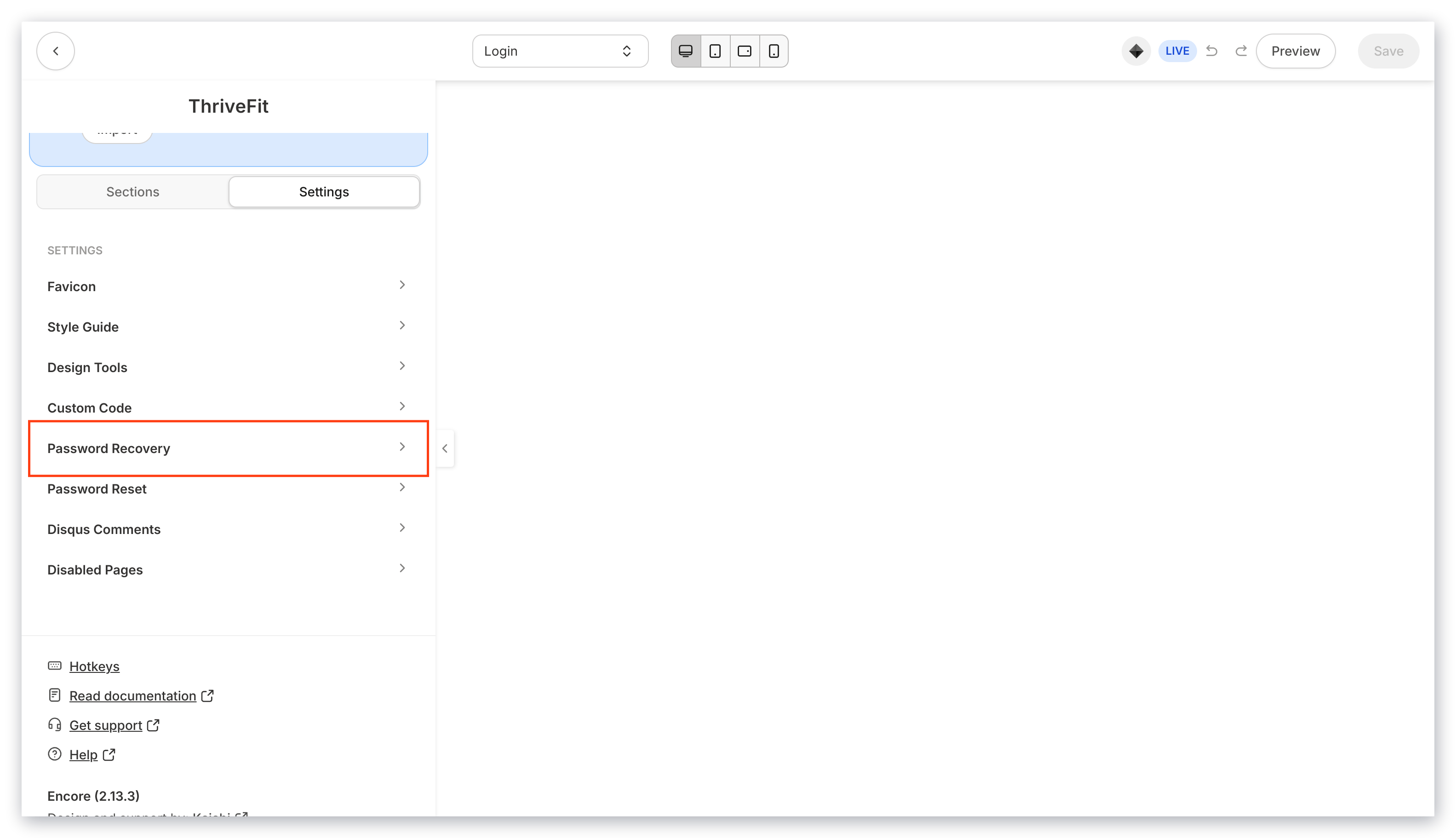Select mobile phone preview icon

[774, 51]
